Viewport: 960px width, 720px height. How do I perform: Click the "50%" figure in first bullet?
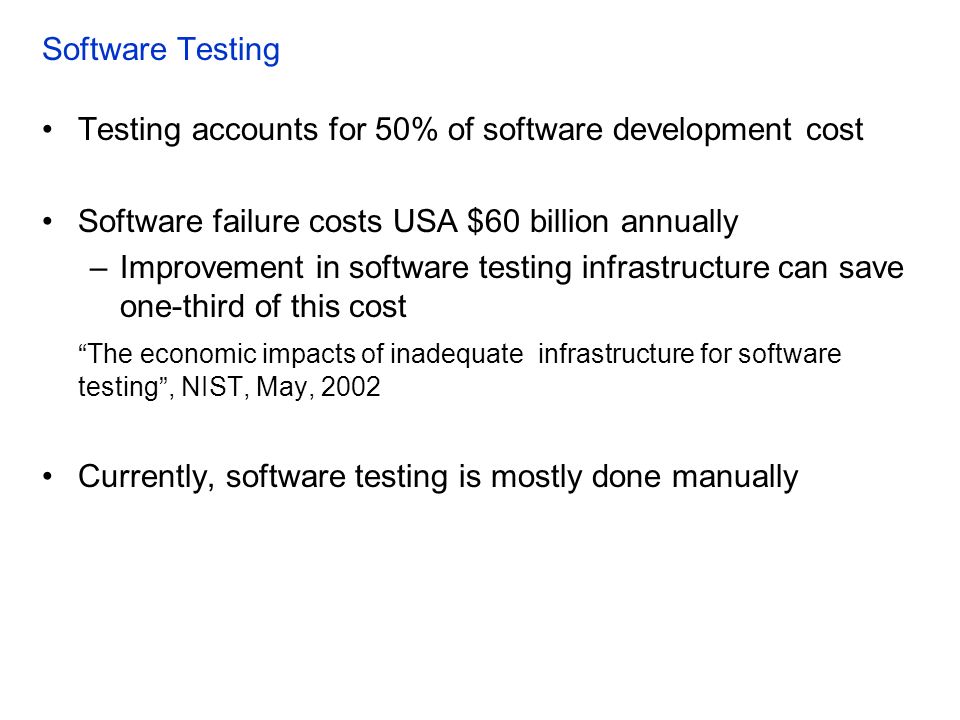(x=406, y=130)
